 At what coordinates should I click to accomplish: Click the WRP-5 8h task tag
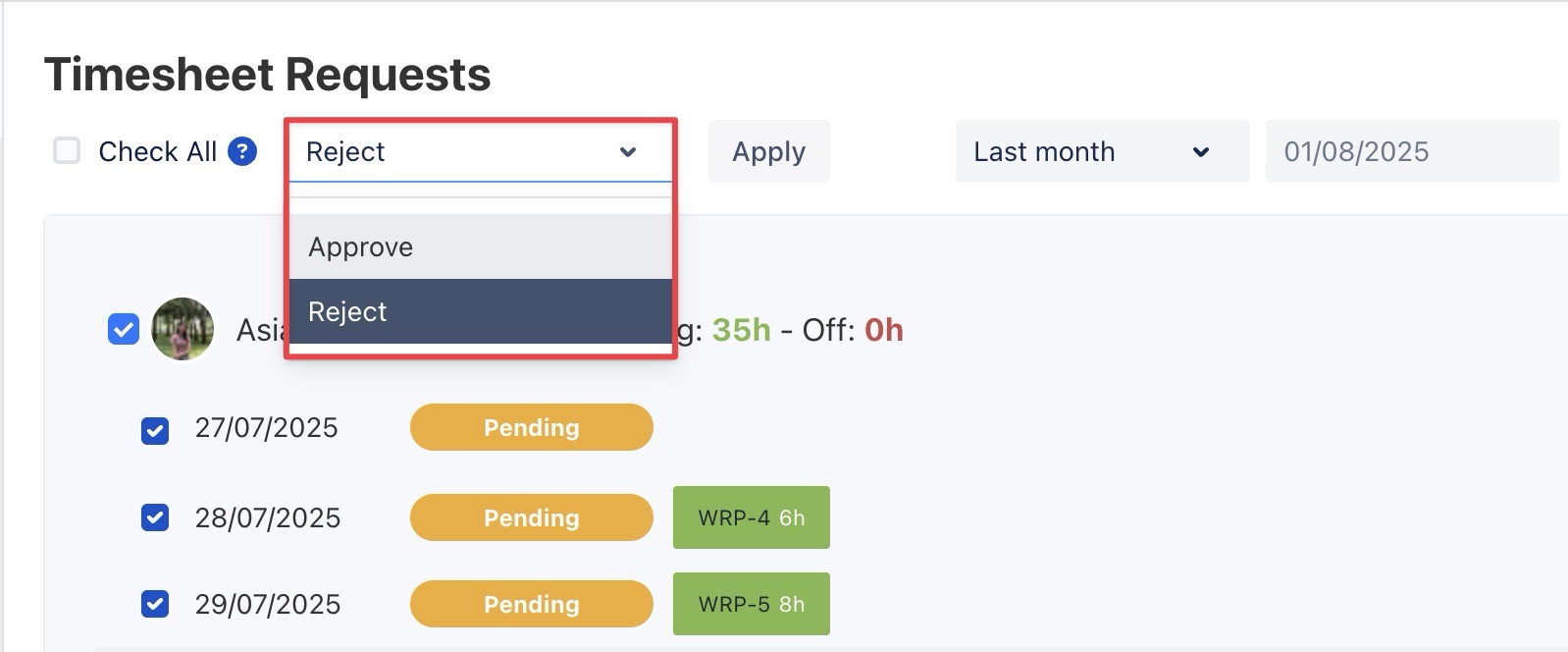tap(751, 604)
